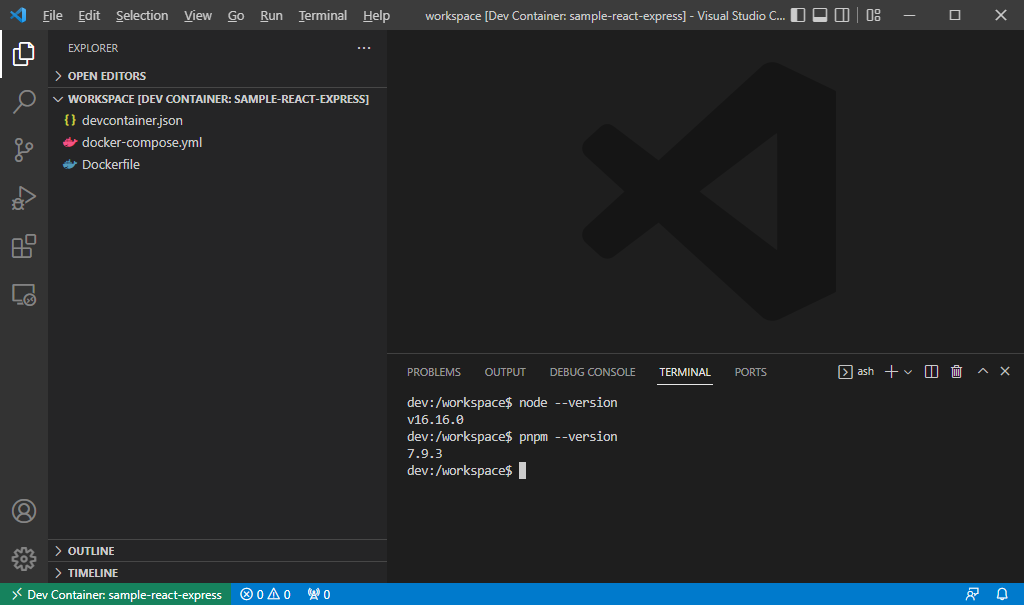The height and width of the screenshot is (605, 1024).
Task: Expand the Open Editors section
Action: coord(217,76)
